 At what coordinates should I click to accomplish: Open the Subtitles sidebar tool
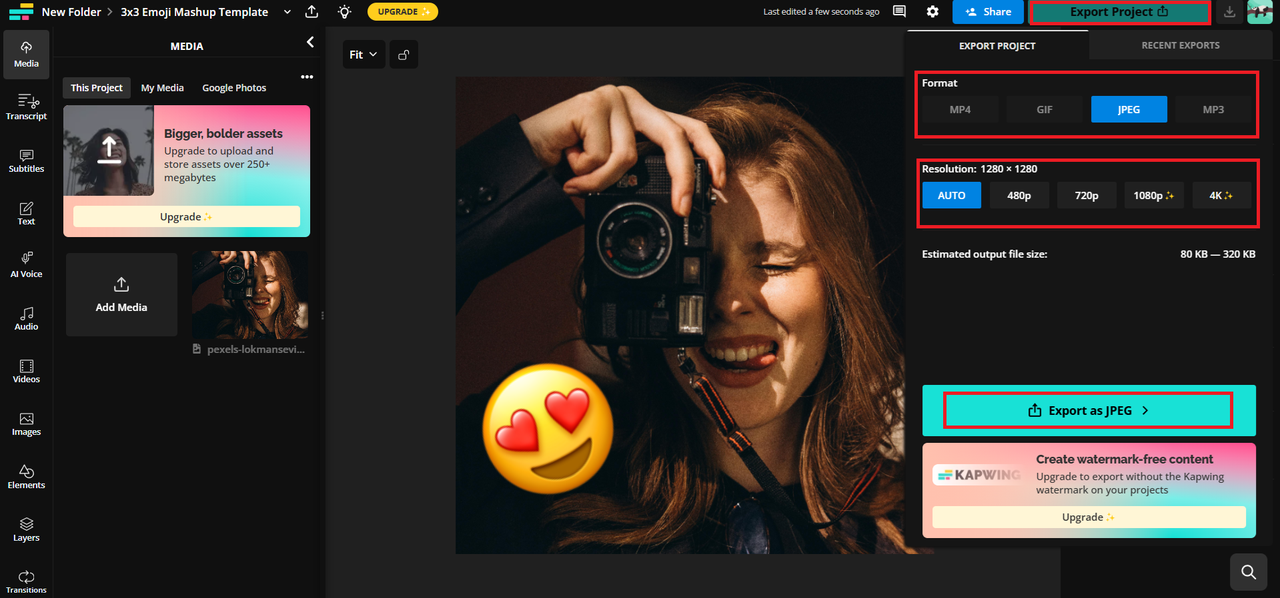[x=26, y=160]
